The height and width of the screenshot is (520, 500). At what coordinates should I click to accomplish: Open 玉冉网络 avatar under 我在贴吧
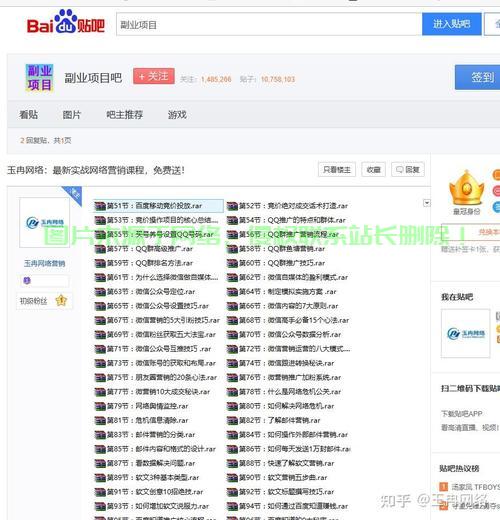pos(466,333)
